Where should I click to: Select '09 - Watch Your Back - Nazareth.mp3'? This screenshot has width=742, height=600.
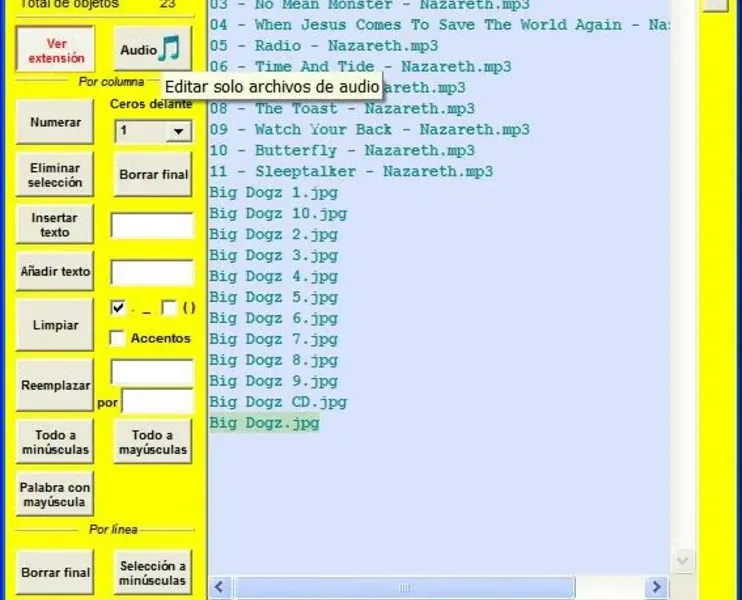tap(369, 130)
